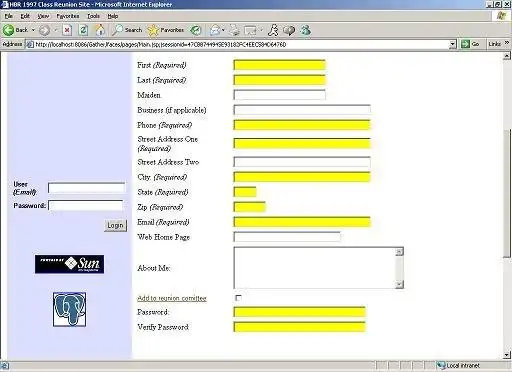Screen dimensions: 512x372
Task: Click the Business input field
Action: pyautogui.click(x=302, y=110)
